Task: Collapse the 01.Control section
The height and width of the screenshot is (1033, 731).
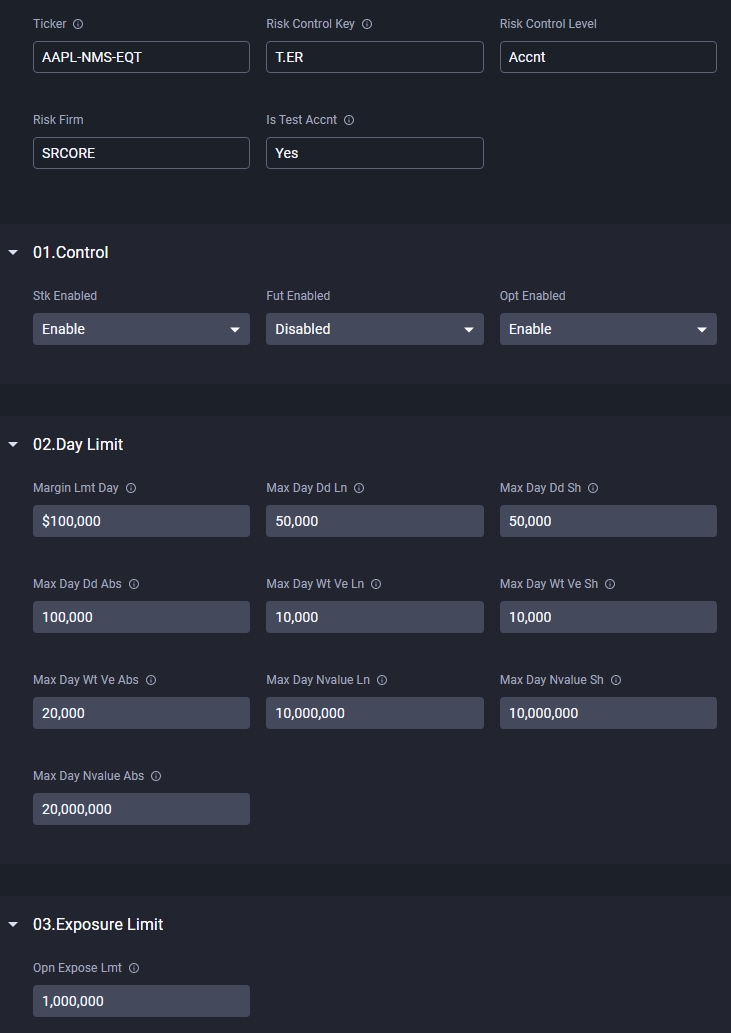Action: point(13,253)
